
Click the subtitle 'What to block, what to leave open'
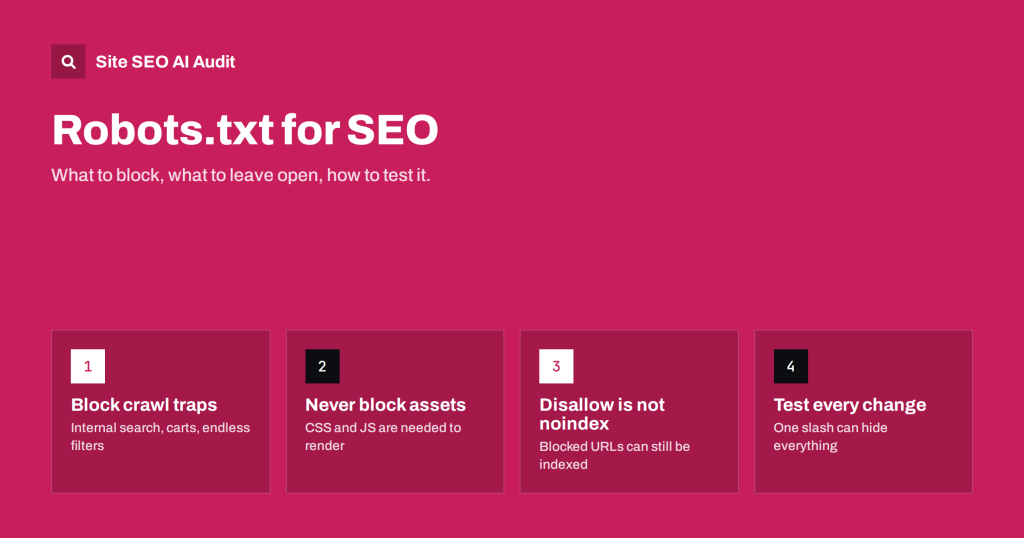(x=240, y=175)
